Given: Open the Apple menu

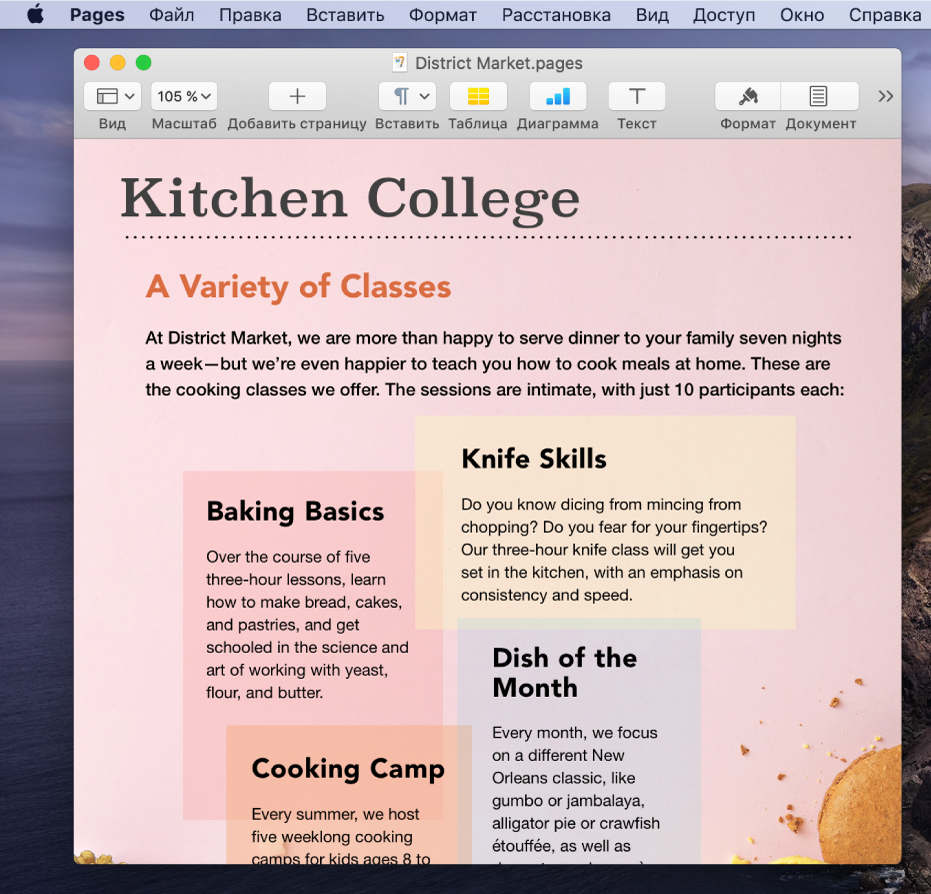Looking at the screenshot, I should coord(36,14).
